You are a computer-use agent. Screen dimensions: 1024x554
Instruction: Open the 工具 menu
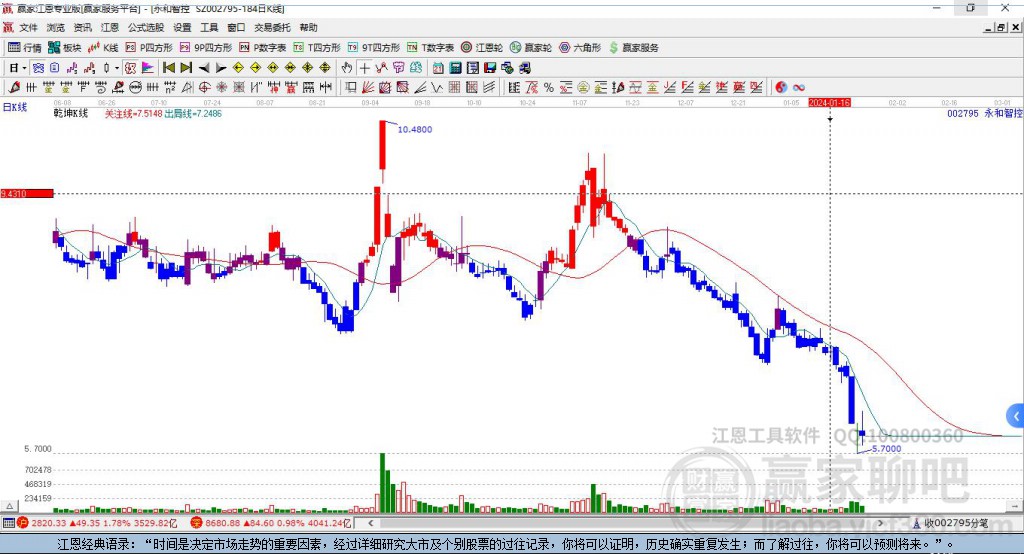pyautogui.click(x=209, y=27)
